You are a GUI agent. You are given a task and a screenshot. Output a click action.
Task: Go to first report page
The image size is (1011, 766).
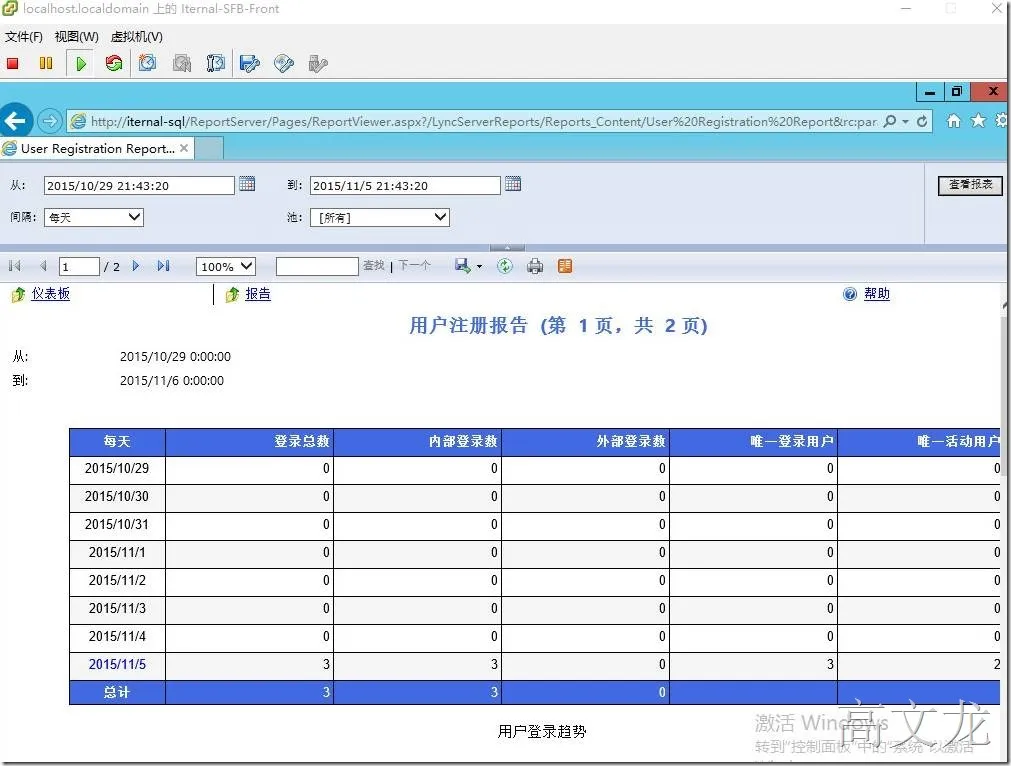tap(15, 266)
